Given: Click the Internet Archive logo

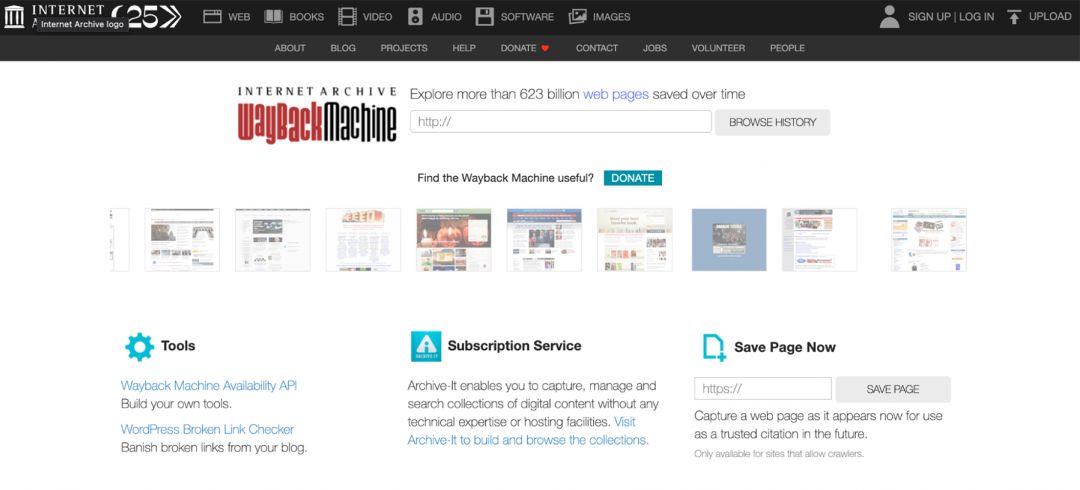Looking at the screenshot, I should 15,16.
